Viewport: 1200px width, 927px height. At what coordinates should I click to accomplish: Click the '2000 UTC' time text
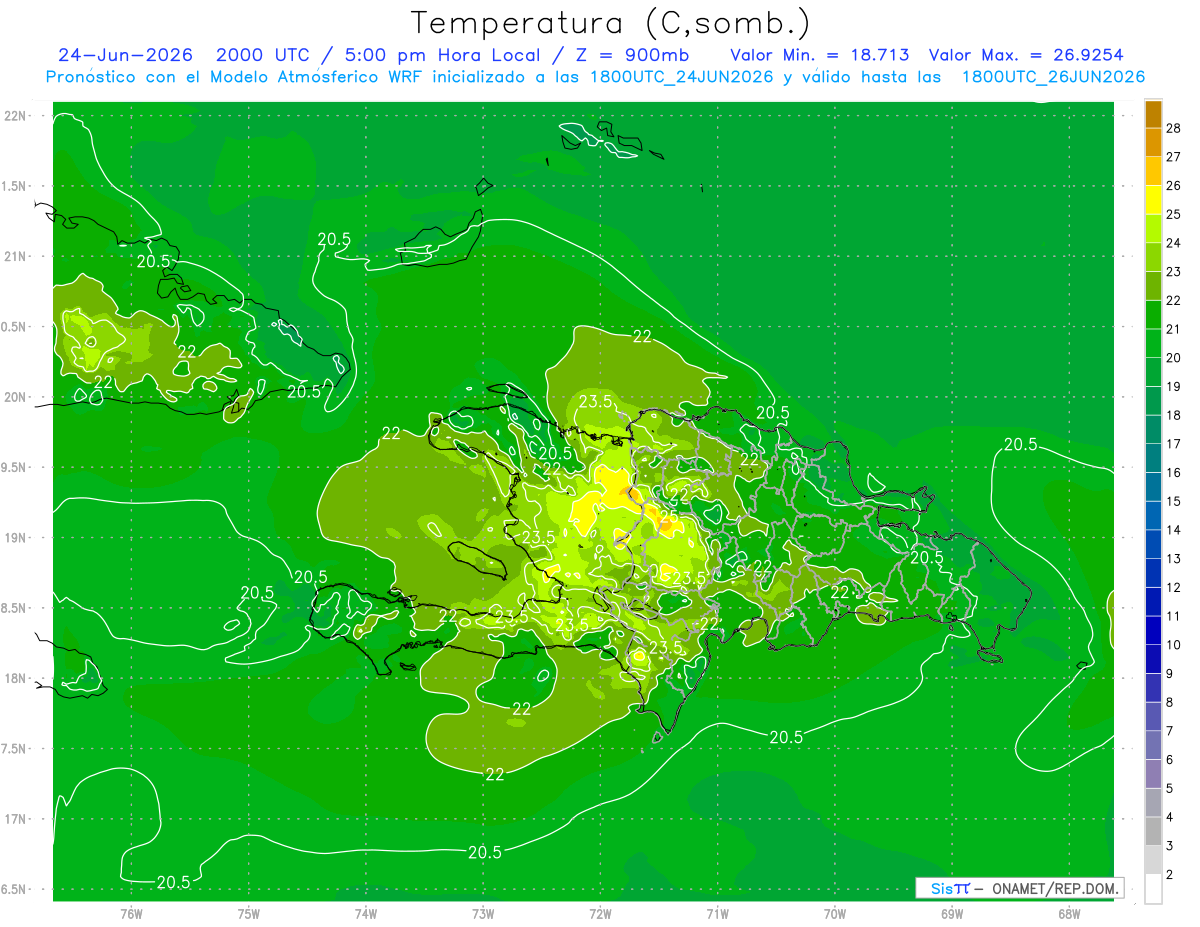tap(264, 55)
